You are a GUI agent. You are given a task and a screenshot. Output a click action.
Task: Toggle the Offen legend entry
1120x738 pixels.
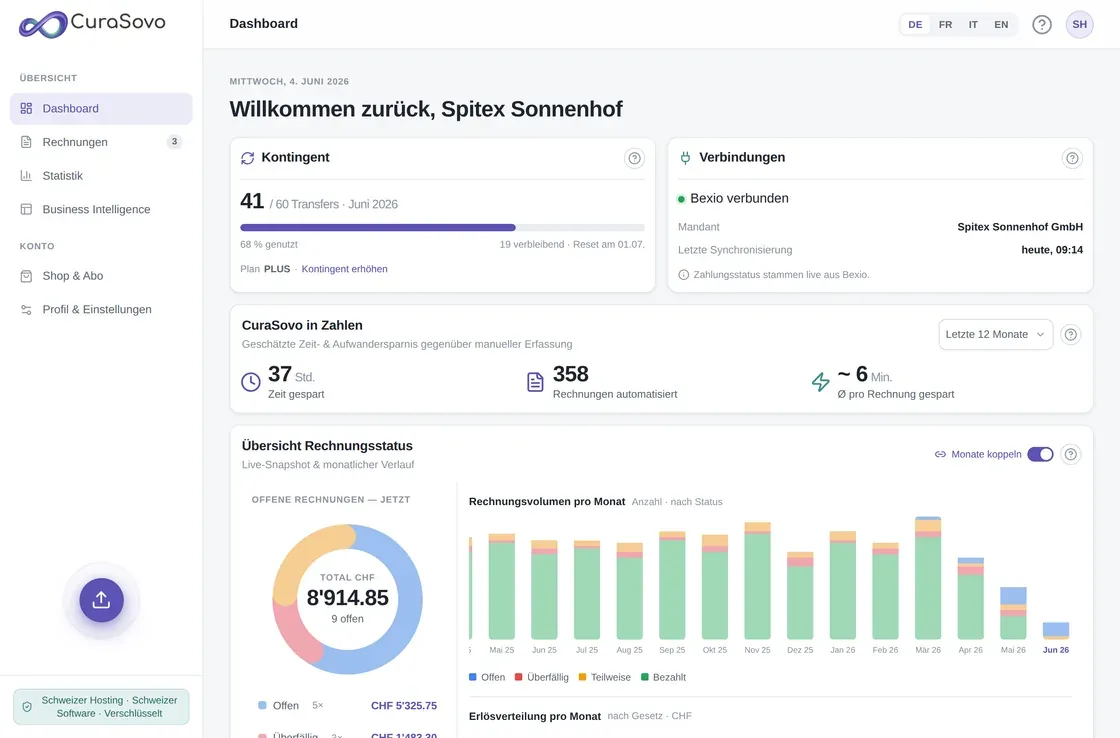487,677
